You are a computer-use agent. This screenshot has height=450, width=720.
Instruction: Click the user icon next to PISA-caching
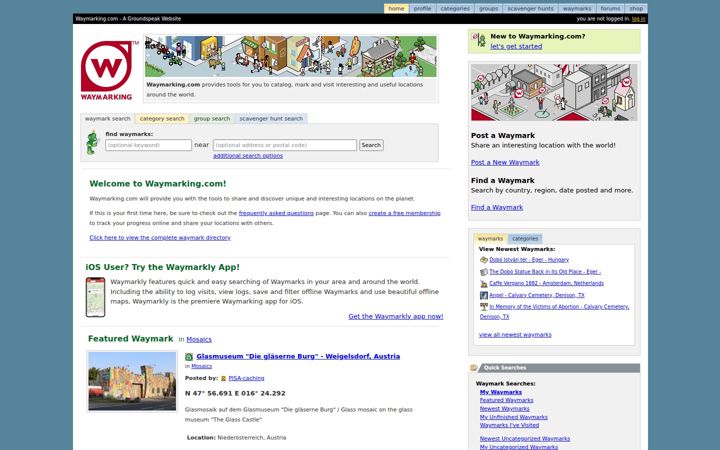click(223, 378)
